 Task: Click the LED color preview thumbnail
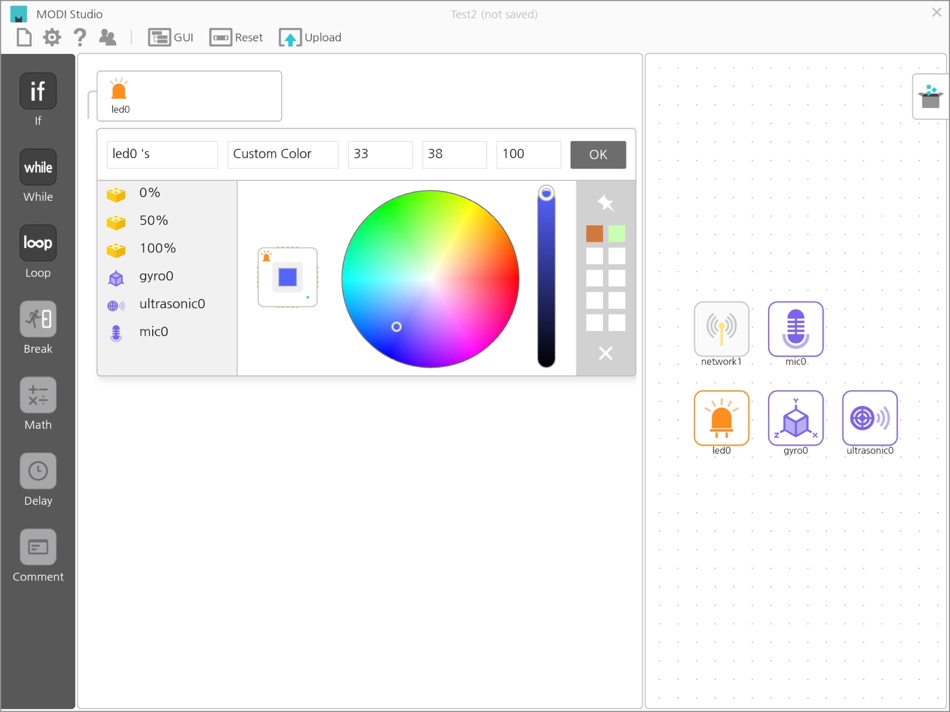click(x=287, y=277)
